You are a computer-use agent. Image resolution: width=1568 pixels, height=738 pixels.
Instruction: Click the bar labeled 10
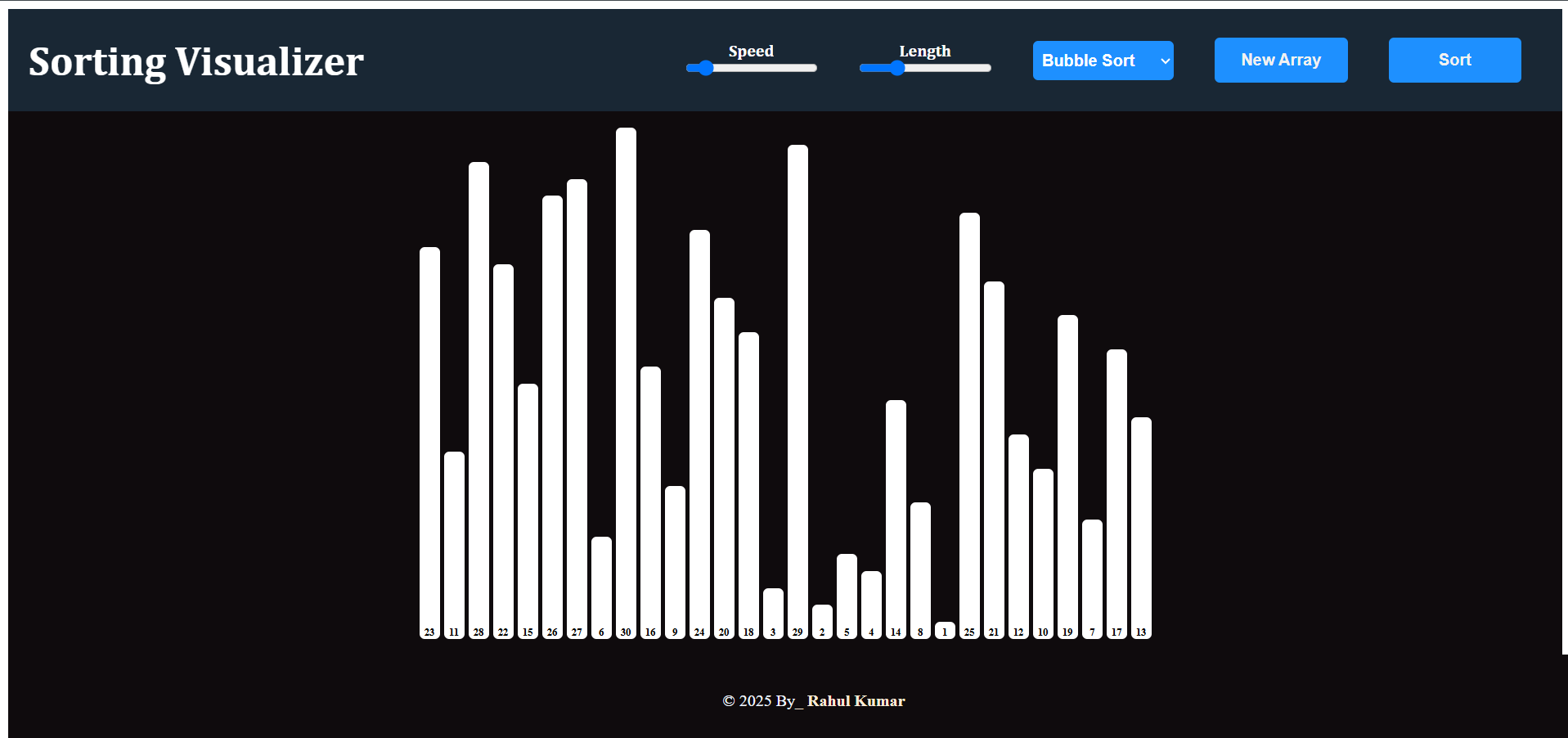(1043, 554)
